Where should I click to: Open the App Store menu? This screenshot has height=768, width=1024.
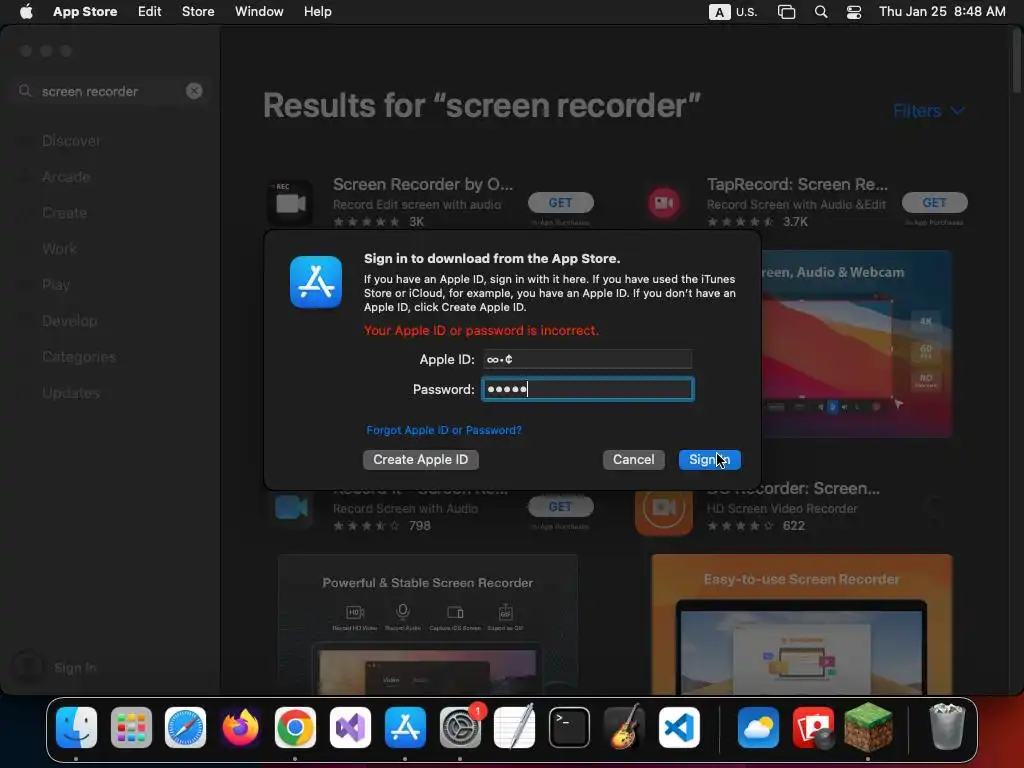tap(85, 12)
